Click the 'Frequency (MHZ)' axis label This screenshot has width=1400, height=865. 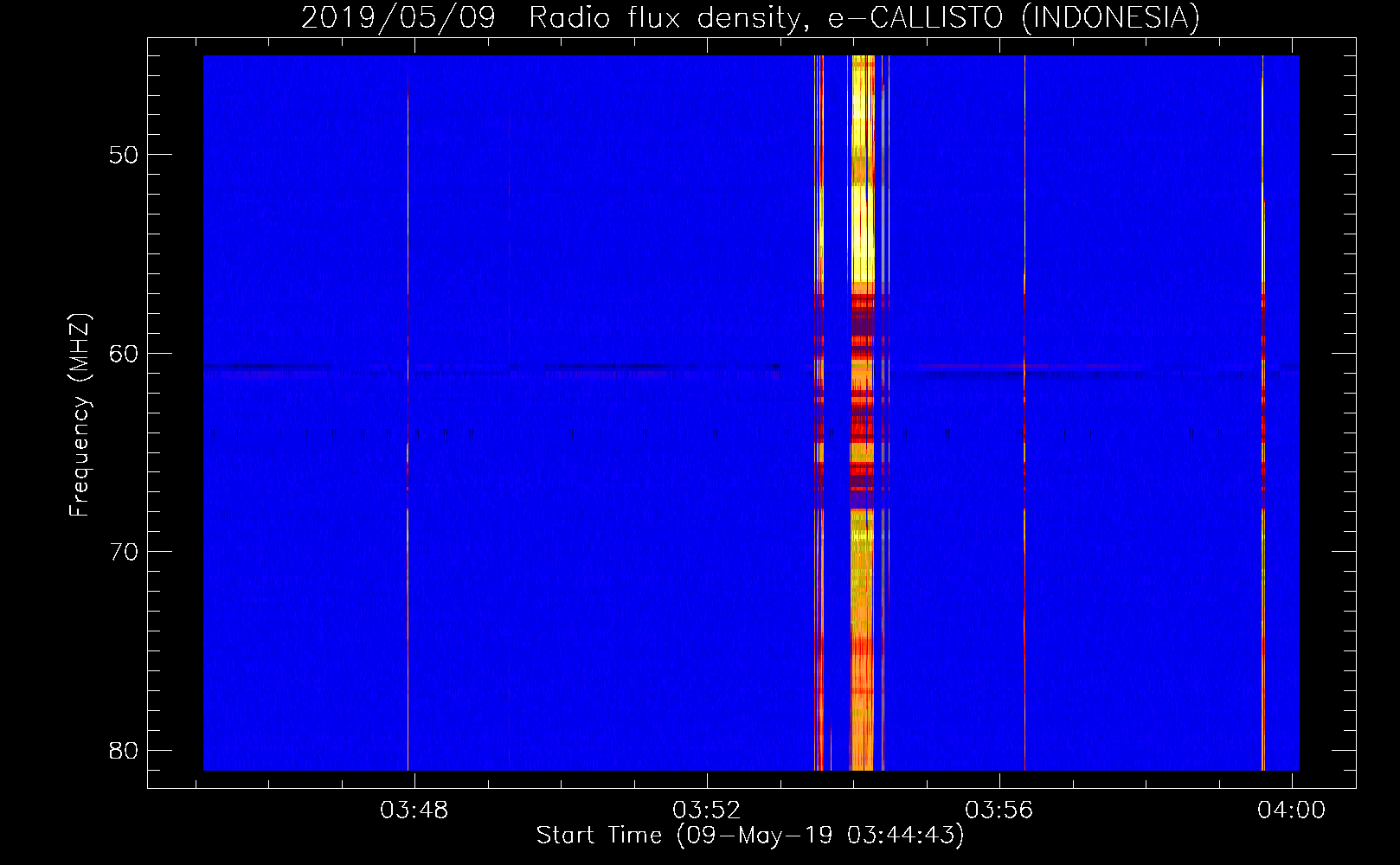click(x=79, y=415)
